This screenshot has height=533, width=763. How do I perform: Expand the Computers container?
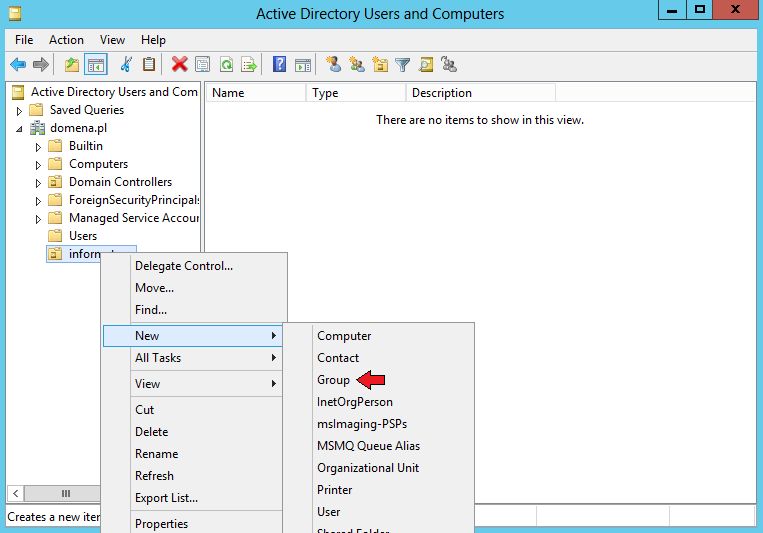[38, 165]
